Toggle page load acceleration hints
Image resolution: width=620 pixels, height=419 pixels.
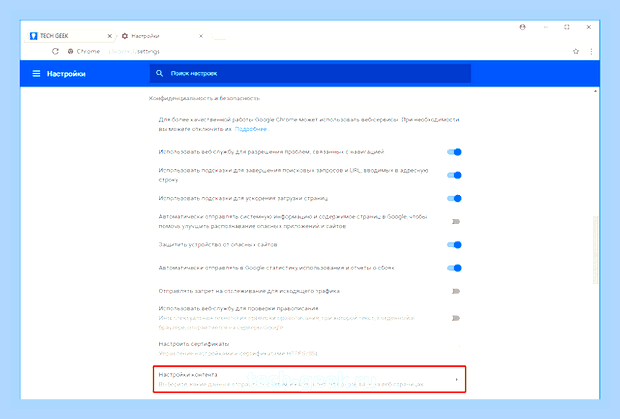click(454, 198)
